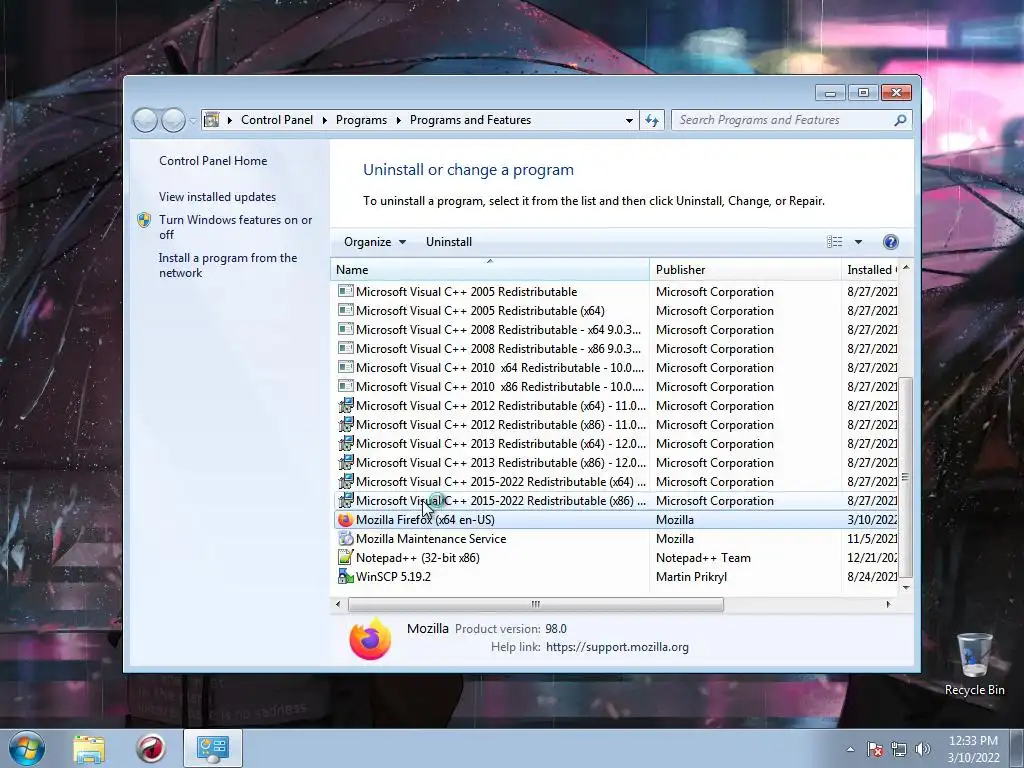
Task: Open Control Panel Home link
Action: pos(213,161)
